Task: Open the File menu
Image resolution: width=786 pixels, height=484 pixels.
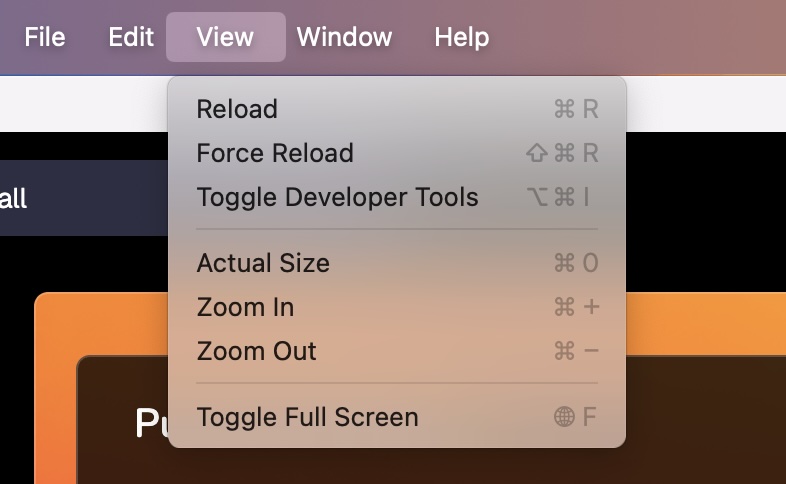Action: tap(45, 37)
